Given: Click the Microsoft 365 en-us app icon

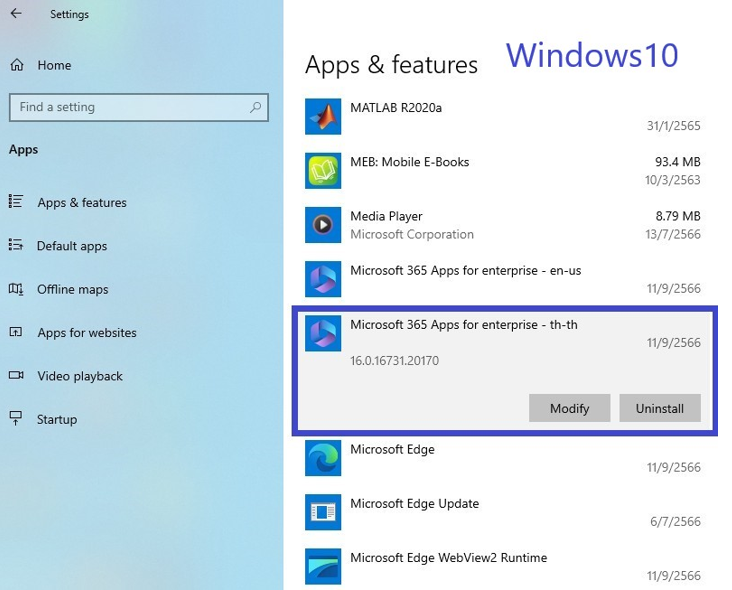Looking at the screenshot, I should (323, 279).
